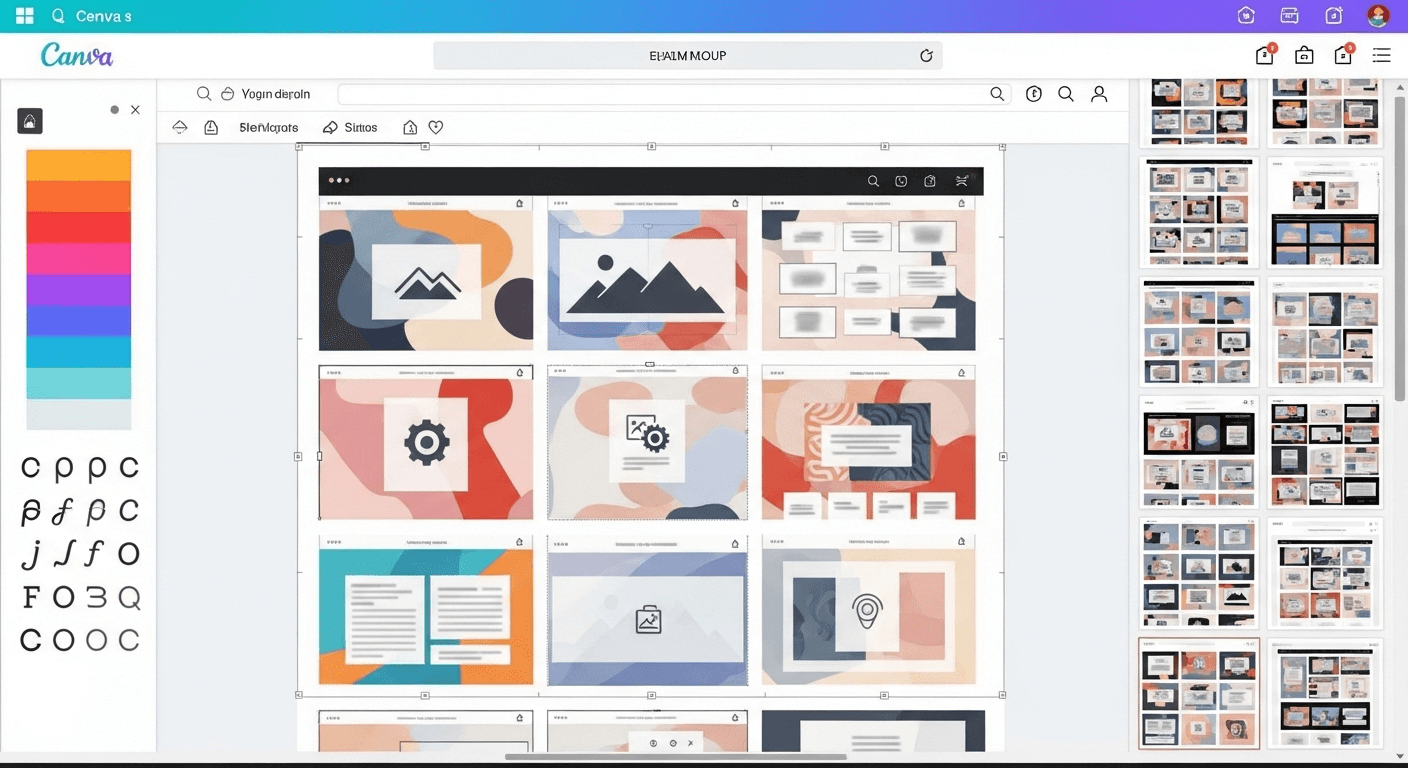Click the refresh icon in the title field

[926, 56]
